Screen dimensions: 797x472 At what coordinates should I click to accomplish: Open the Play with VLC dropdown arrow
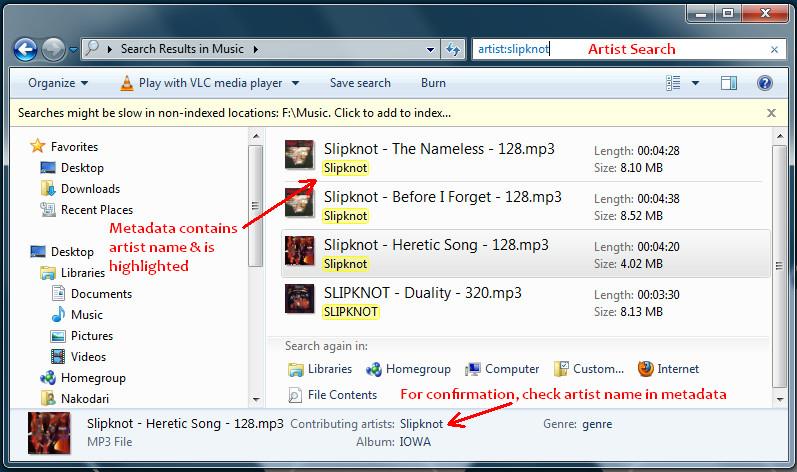point(295,83)
